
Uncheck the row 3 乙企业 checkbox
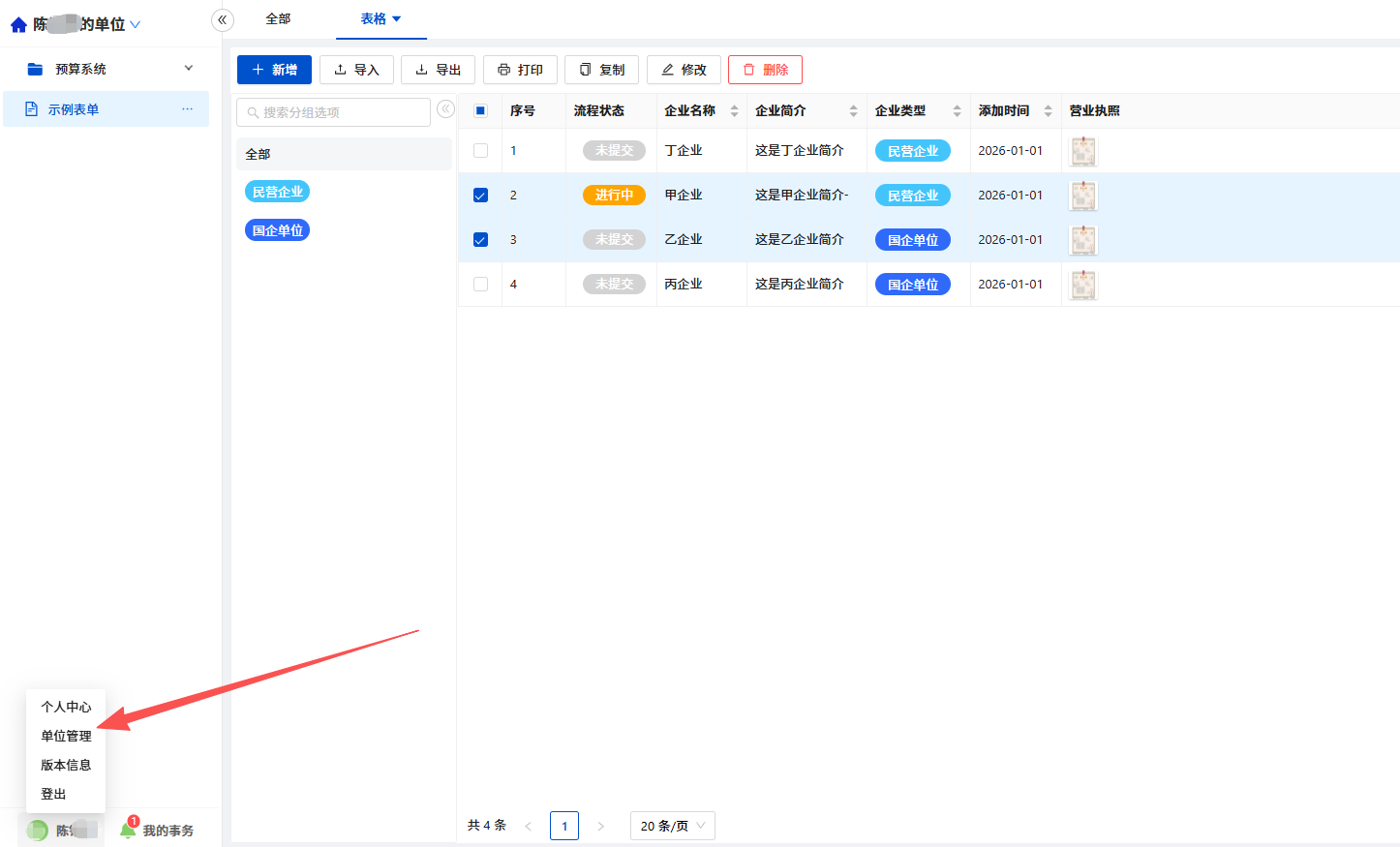pos(480,240)
